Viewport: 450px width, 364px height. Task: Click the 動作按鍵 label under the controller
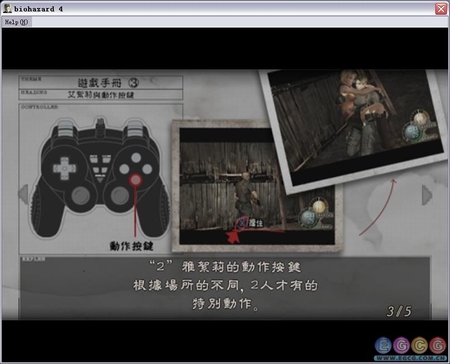[131, 246]
